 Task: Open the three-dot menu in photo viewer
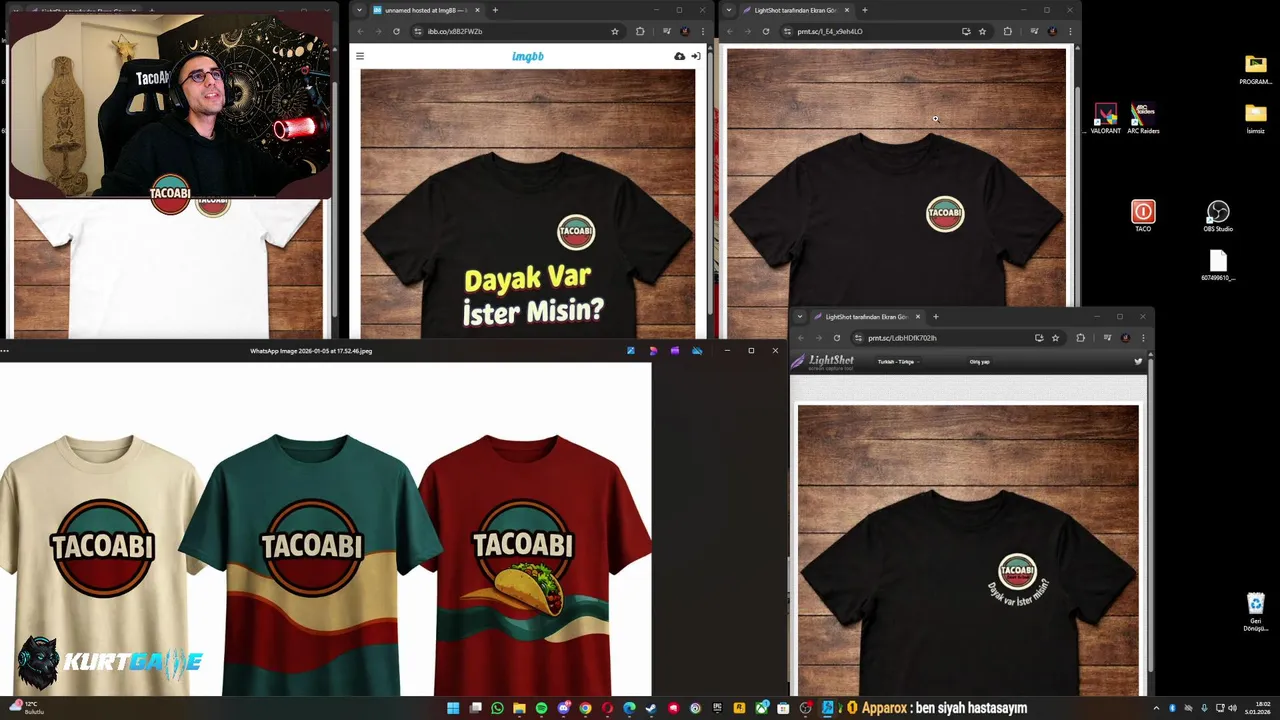pyautogui.click(x=5, y=351)
